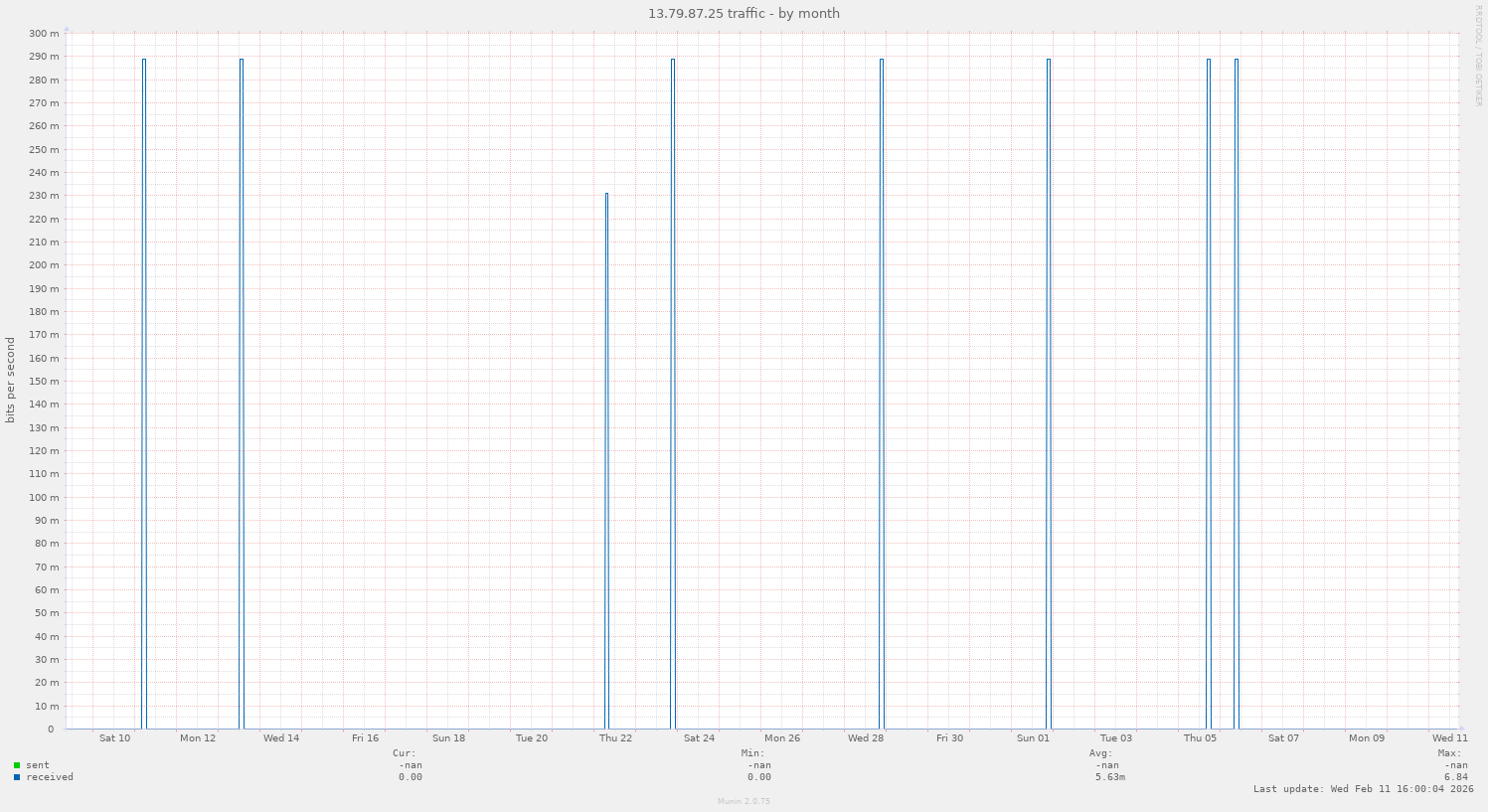Click the received Max value 6.84
Screen dimensions: 1488x812
click(1455, 777)
